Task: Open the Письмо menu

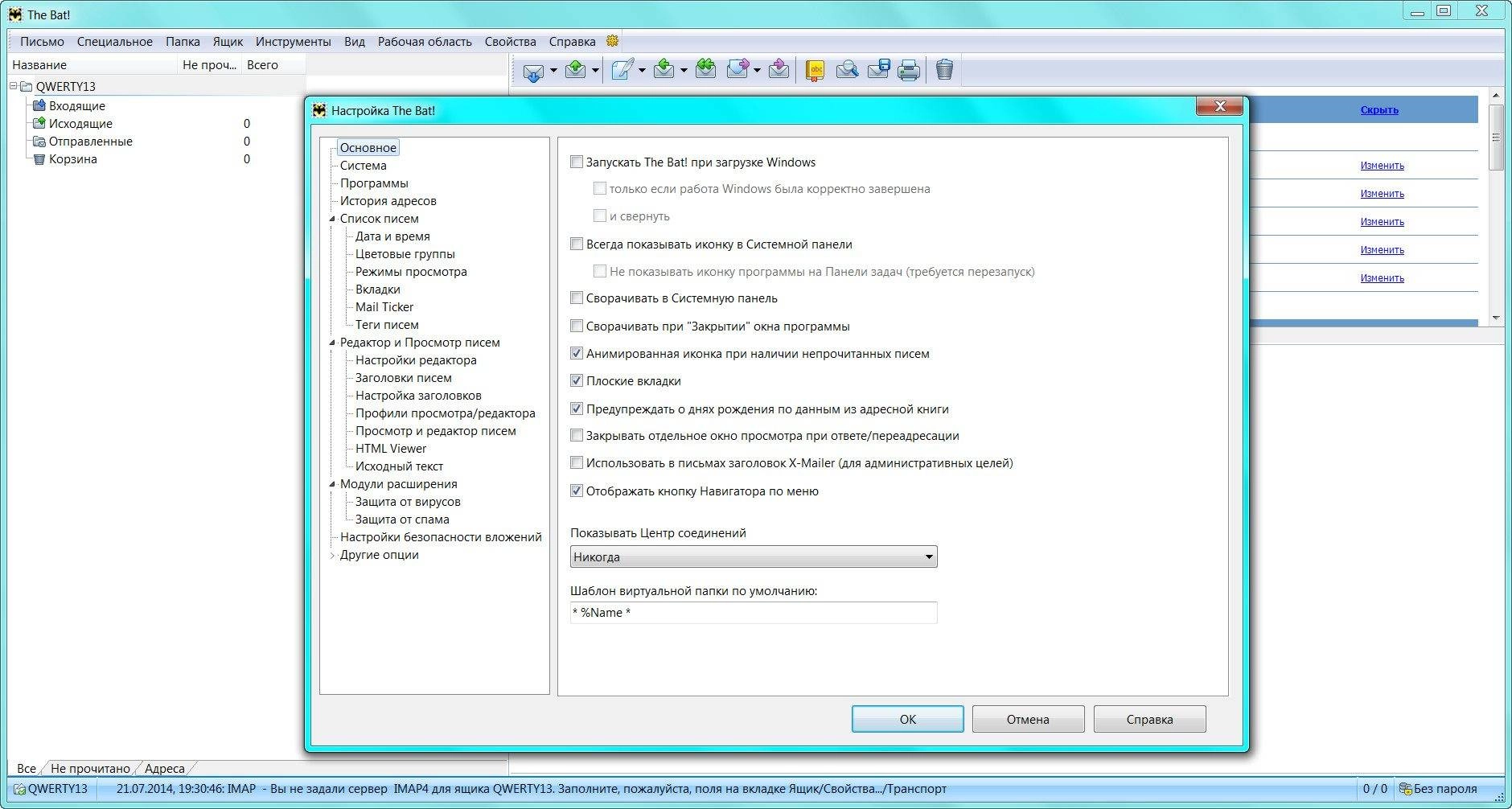Action: (42, 41)
